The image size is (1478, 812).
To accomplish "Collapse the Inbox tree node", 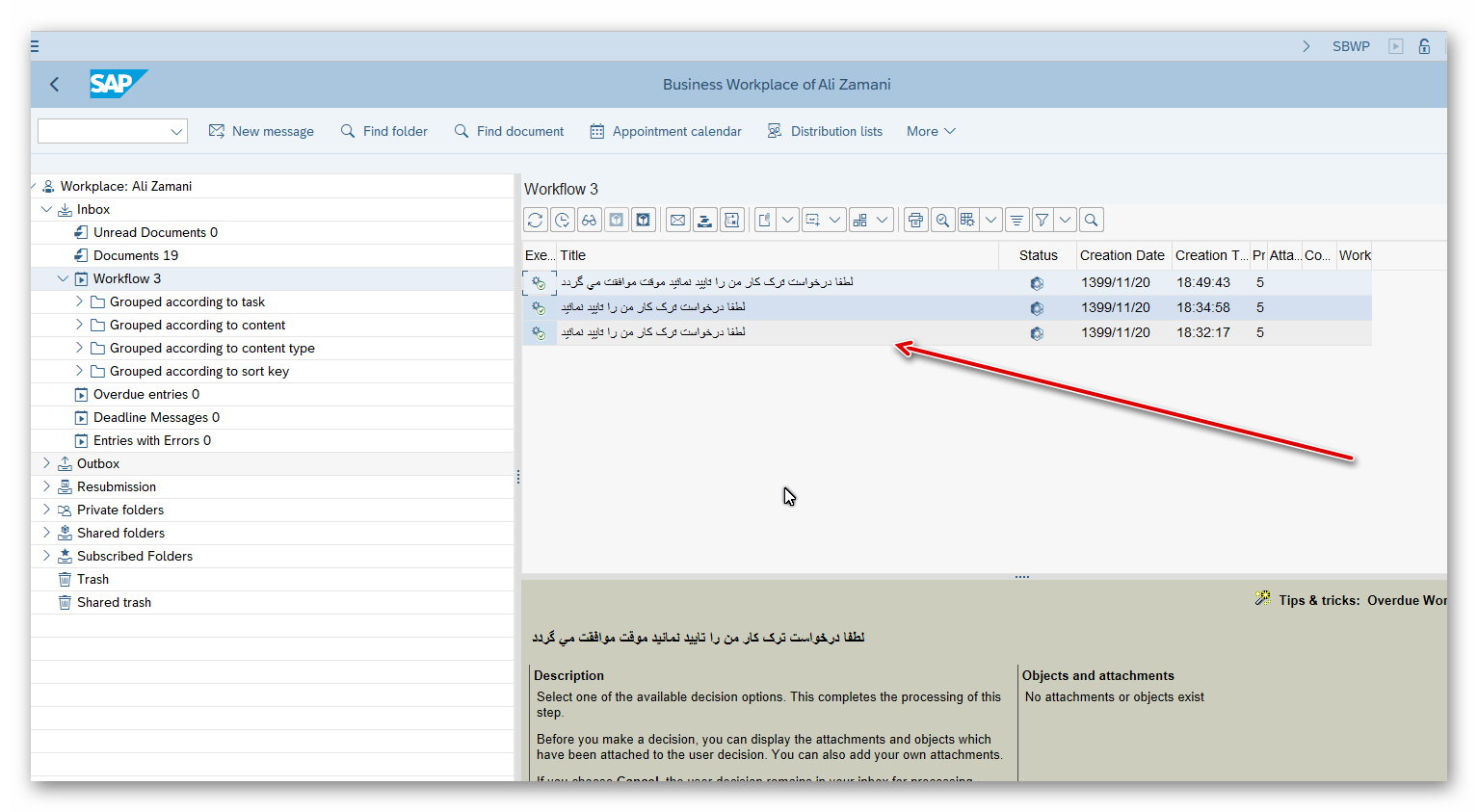I will click(46, 209).
